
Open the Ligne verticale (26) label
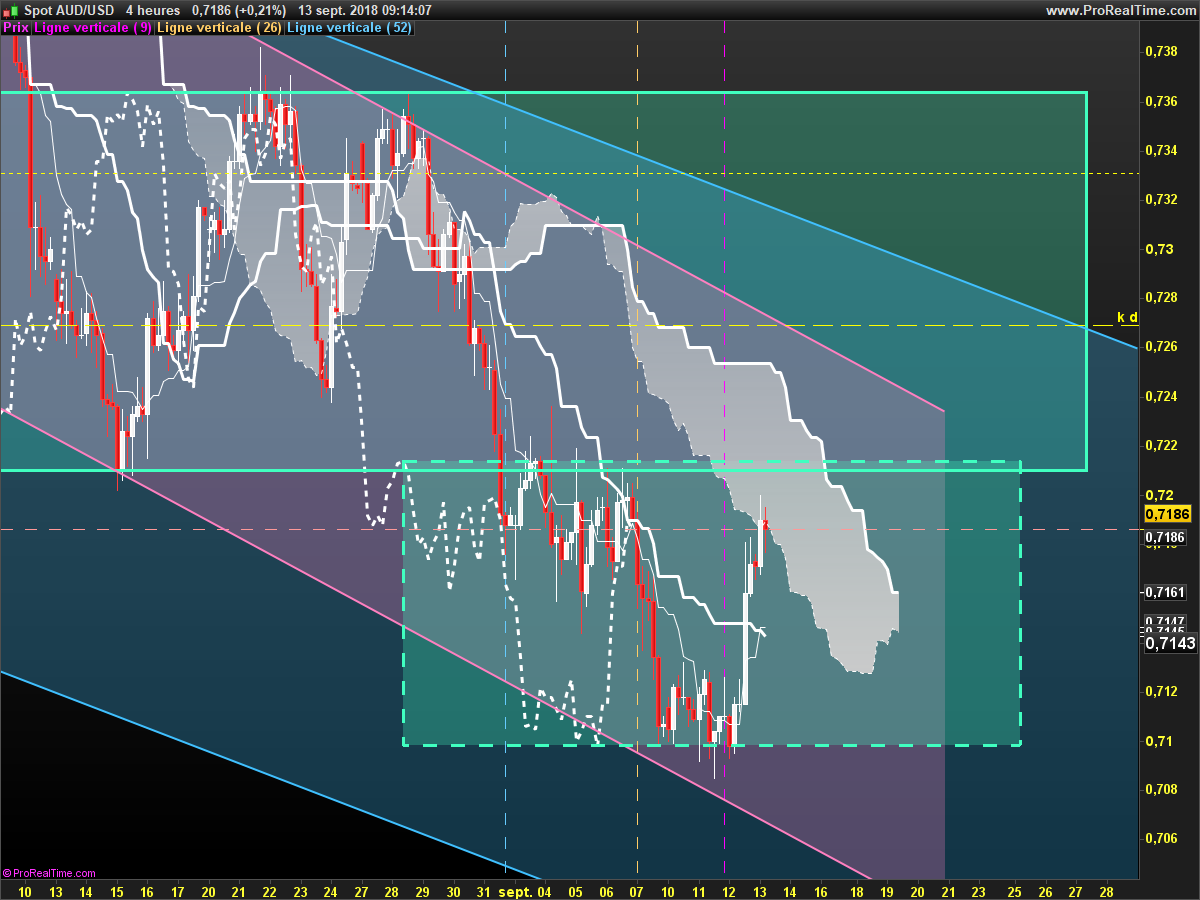click(219, 28)
